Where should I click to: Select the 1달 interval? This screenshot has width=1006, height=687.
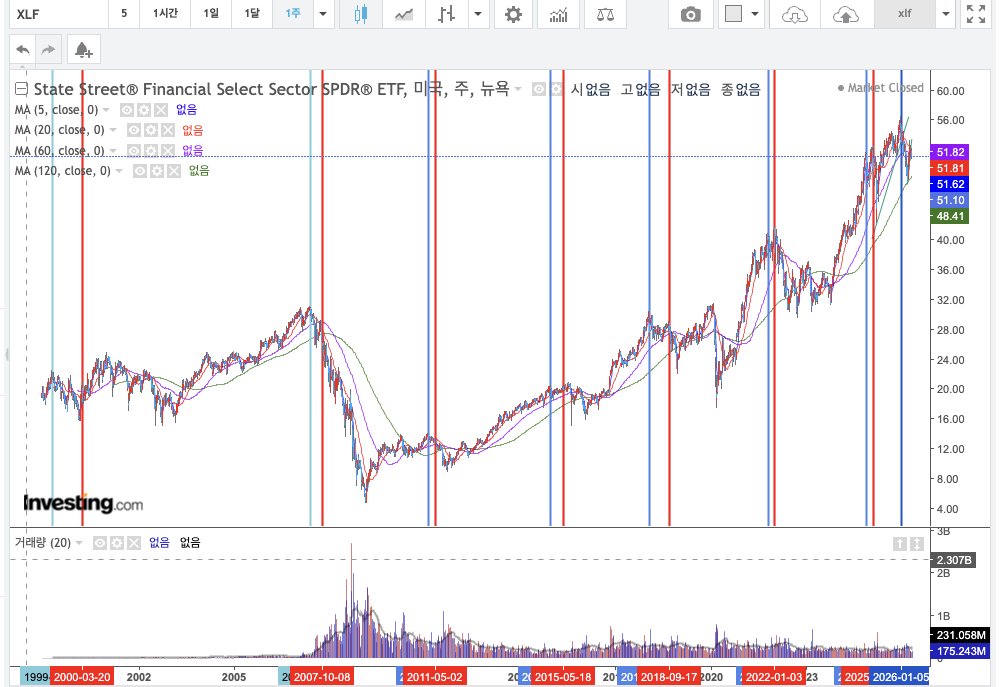pos(252,13)
